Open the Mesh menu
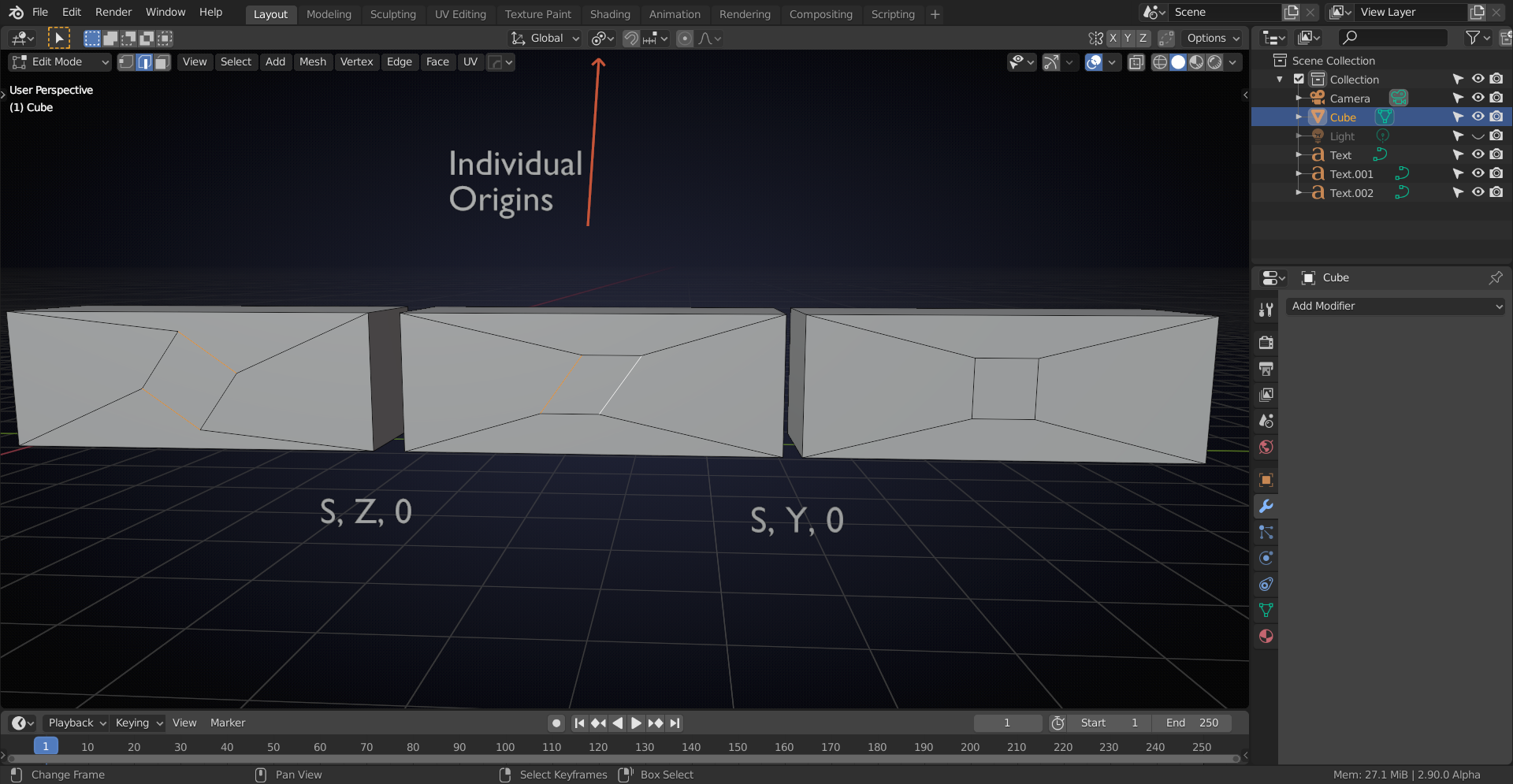This screenshot has width=1513, height=784. point(313,61)
